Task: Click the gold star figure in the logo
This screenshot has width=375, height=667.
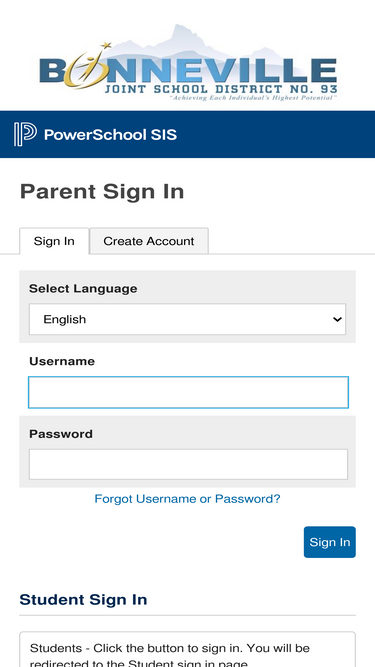Action: point(87,65)
